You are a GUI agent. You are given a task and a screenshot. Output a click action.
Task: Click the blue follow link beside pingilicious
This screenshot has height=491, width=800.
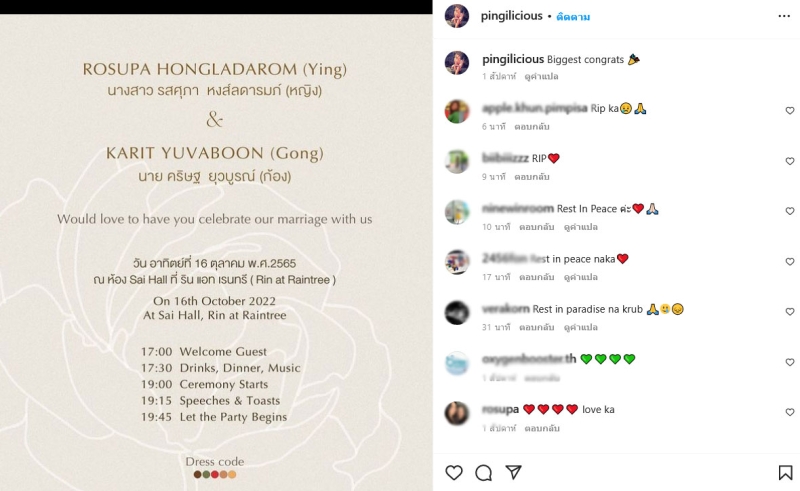pos(573,17)
